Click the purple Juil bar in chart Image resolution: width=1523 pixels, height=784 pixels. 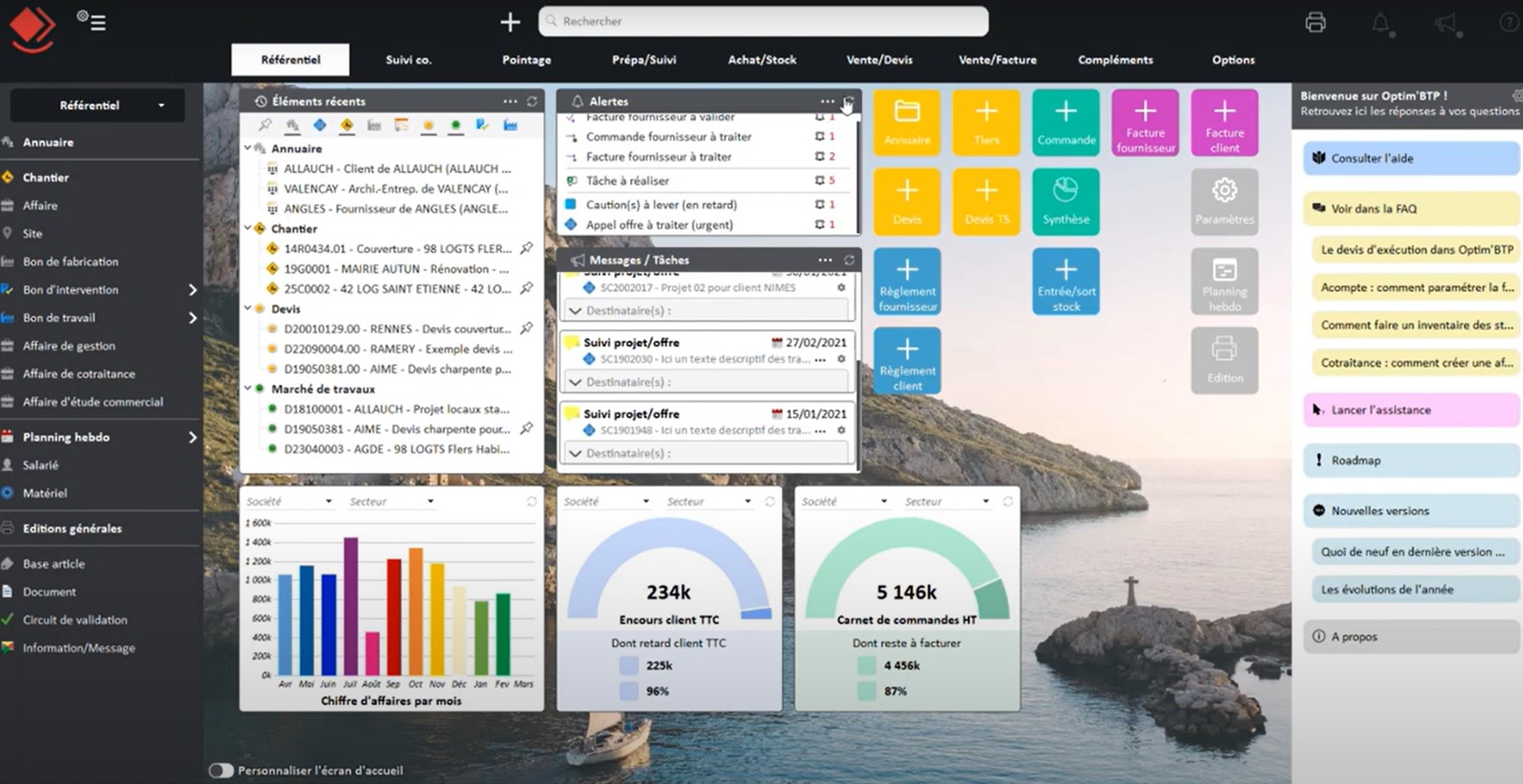click(x=350, y=606)
